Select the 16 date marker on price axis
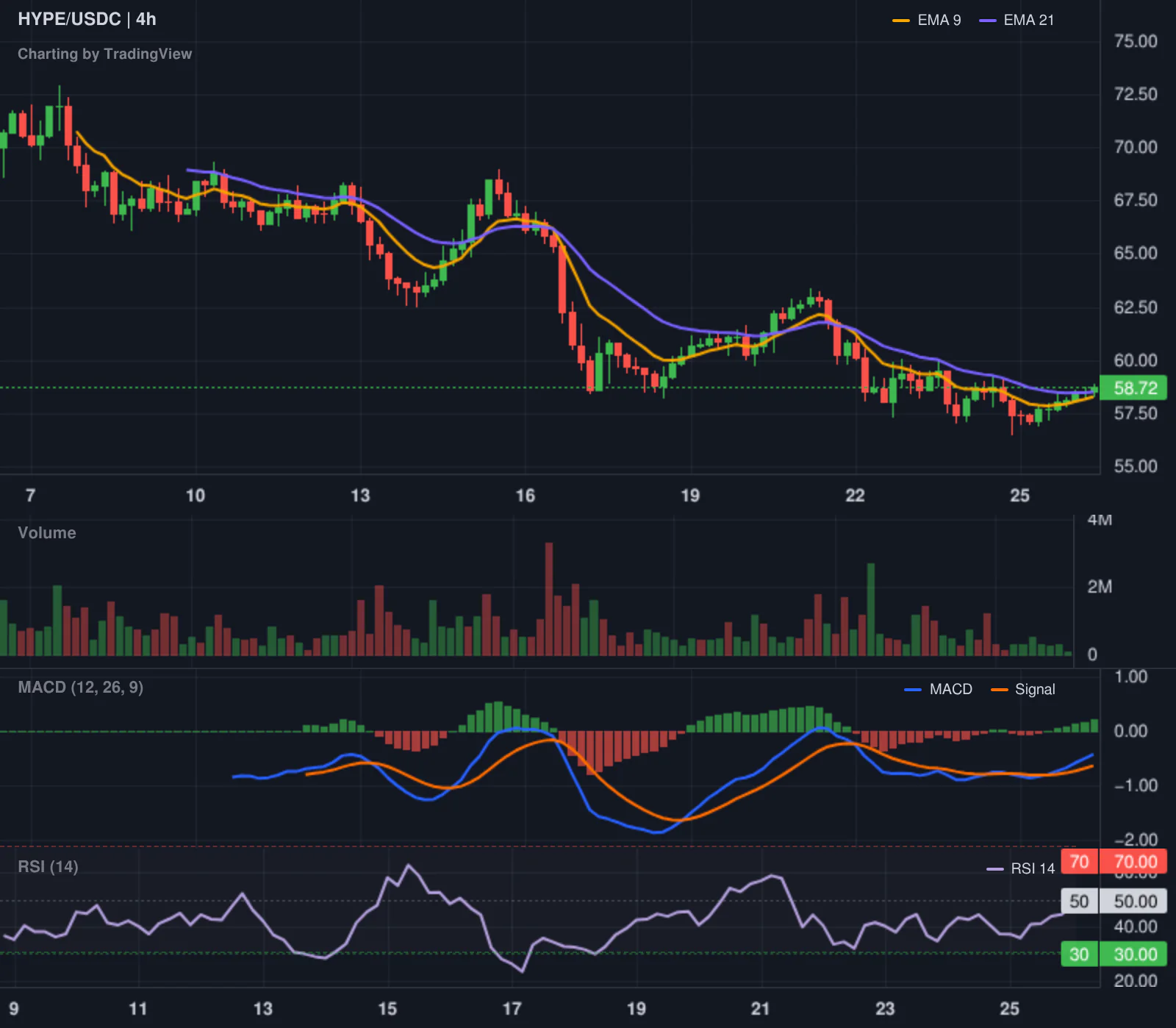This screenshot has width=1176, height=1028. click(526, 496)
